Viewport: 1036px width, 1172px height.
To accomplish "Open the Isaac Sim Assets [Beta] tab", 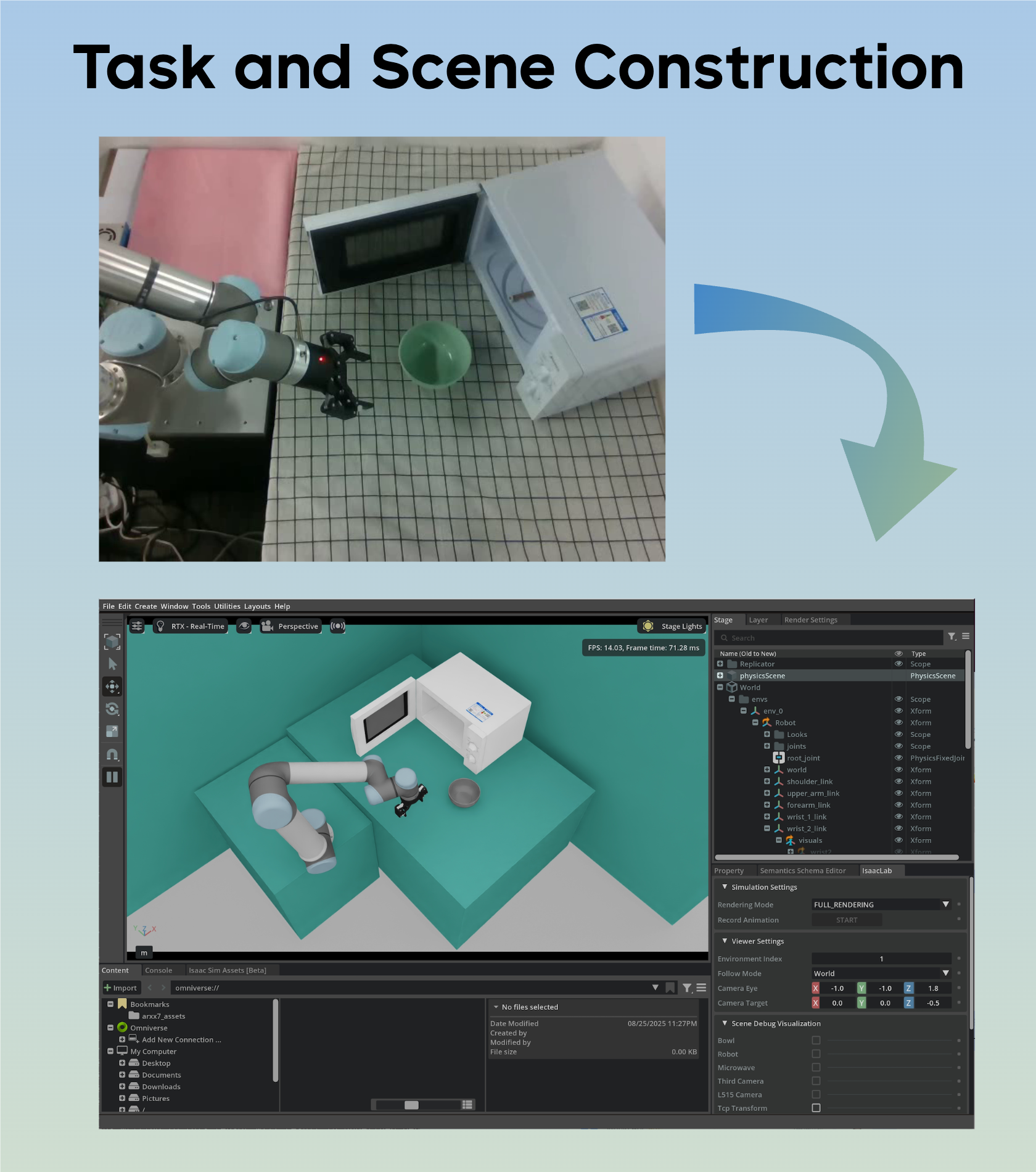I will click(x=228, y=970).
